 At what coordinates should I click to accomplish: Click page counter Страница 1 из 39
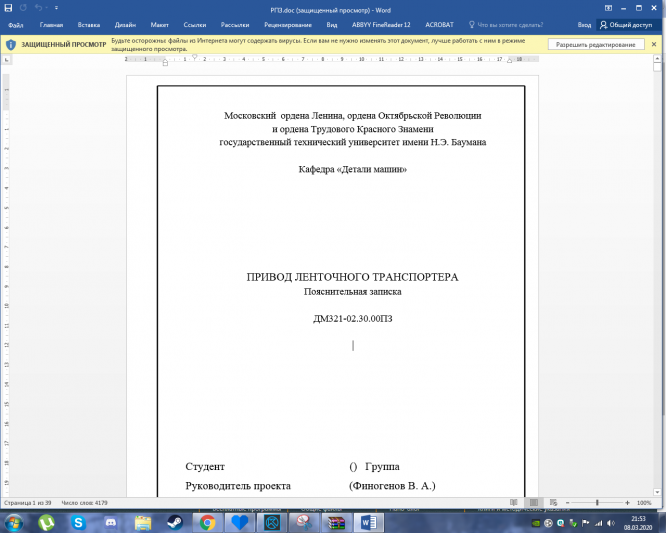click(28, 503)
